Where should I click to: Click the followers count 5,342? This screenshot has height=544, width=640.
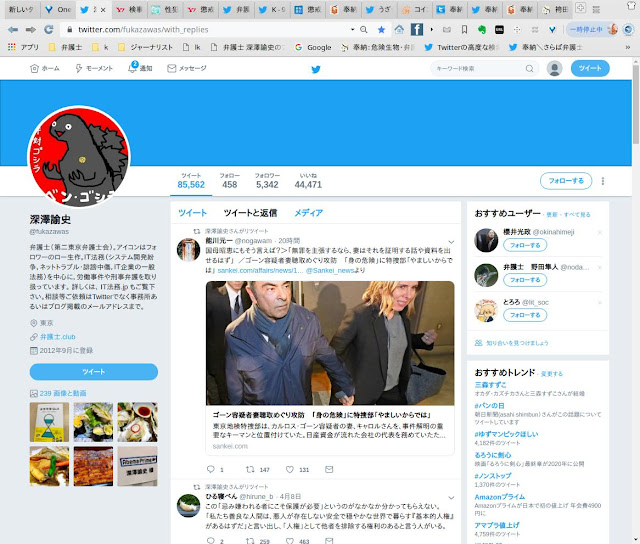(267, 184)
